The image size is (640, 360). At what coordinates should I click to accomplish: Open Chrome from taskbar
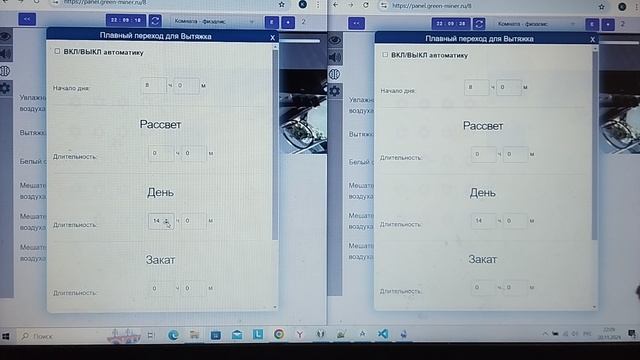(x=279, y=334)
